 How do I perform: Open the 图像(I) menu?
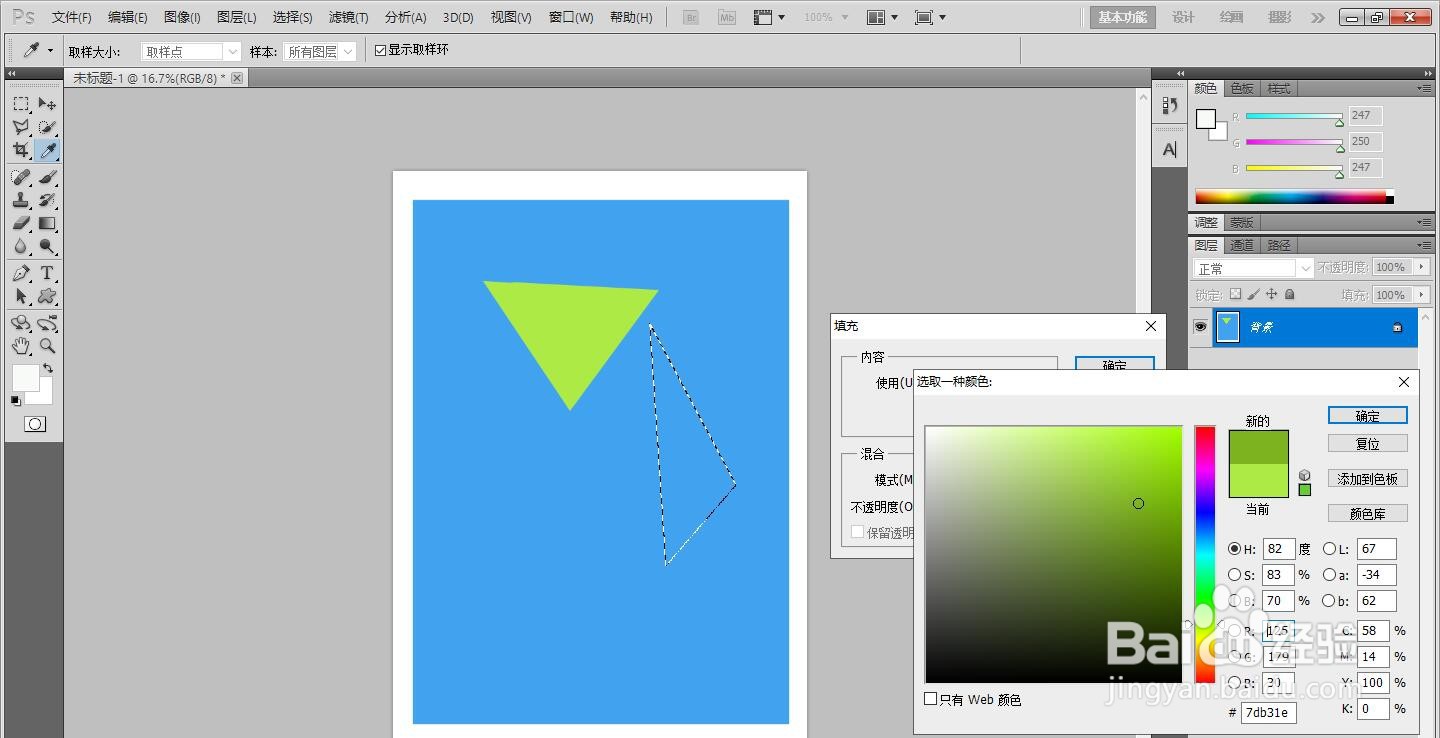[x=182, y=18]
